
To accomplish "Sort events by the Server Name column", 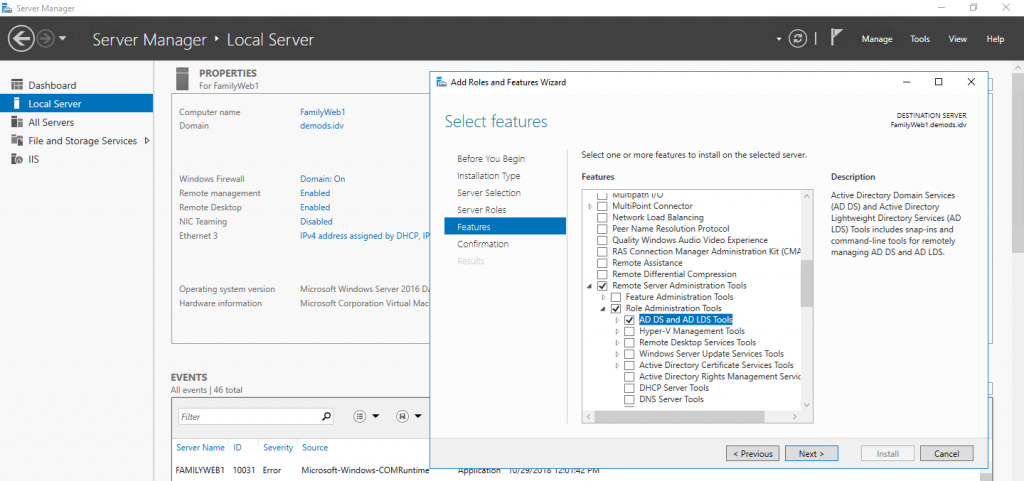I will point(200,448).
